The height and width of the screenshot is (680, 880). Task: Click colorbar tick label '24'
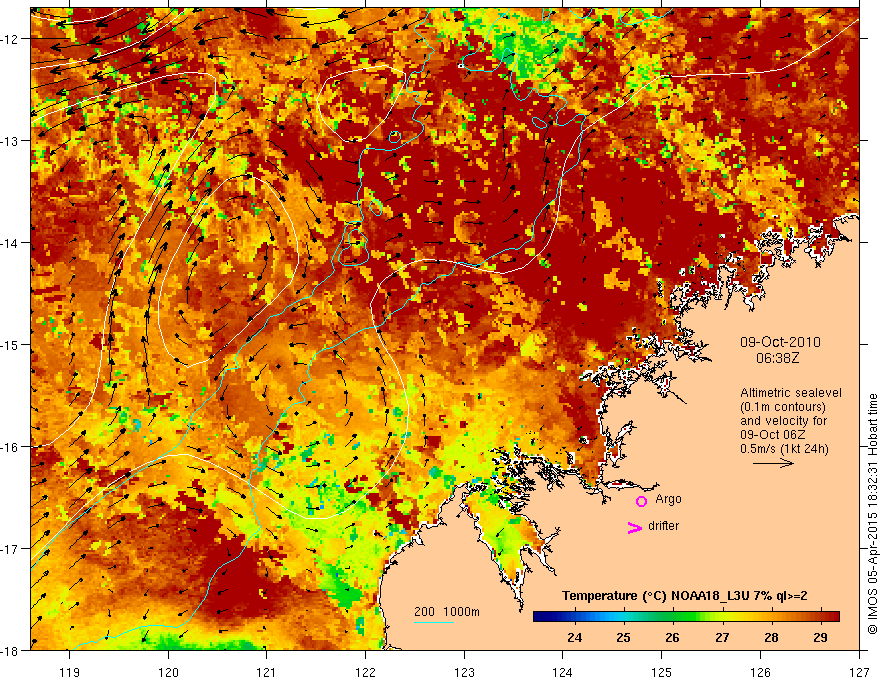click(574, 638)
